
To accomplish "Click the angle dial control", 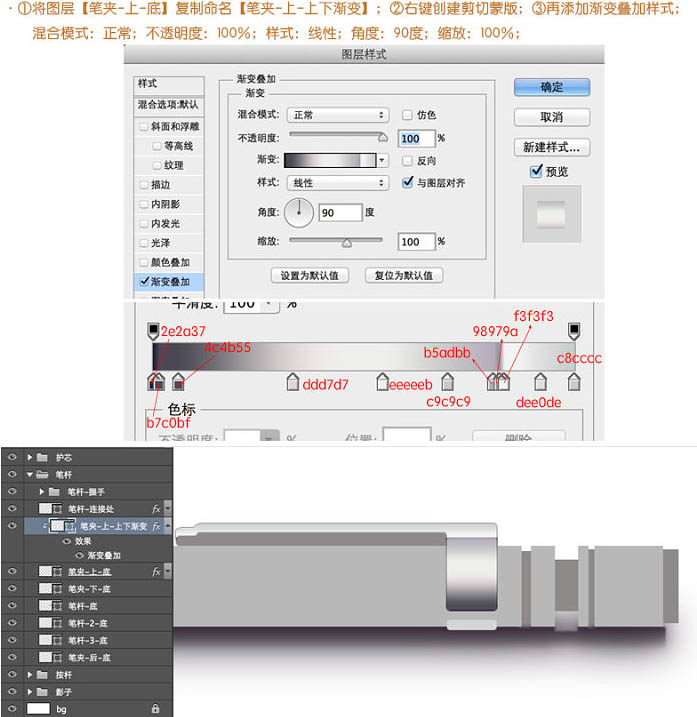I will 299,213.
